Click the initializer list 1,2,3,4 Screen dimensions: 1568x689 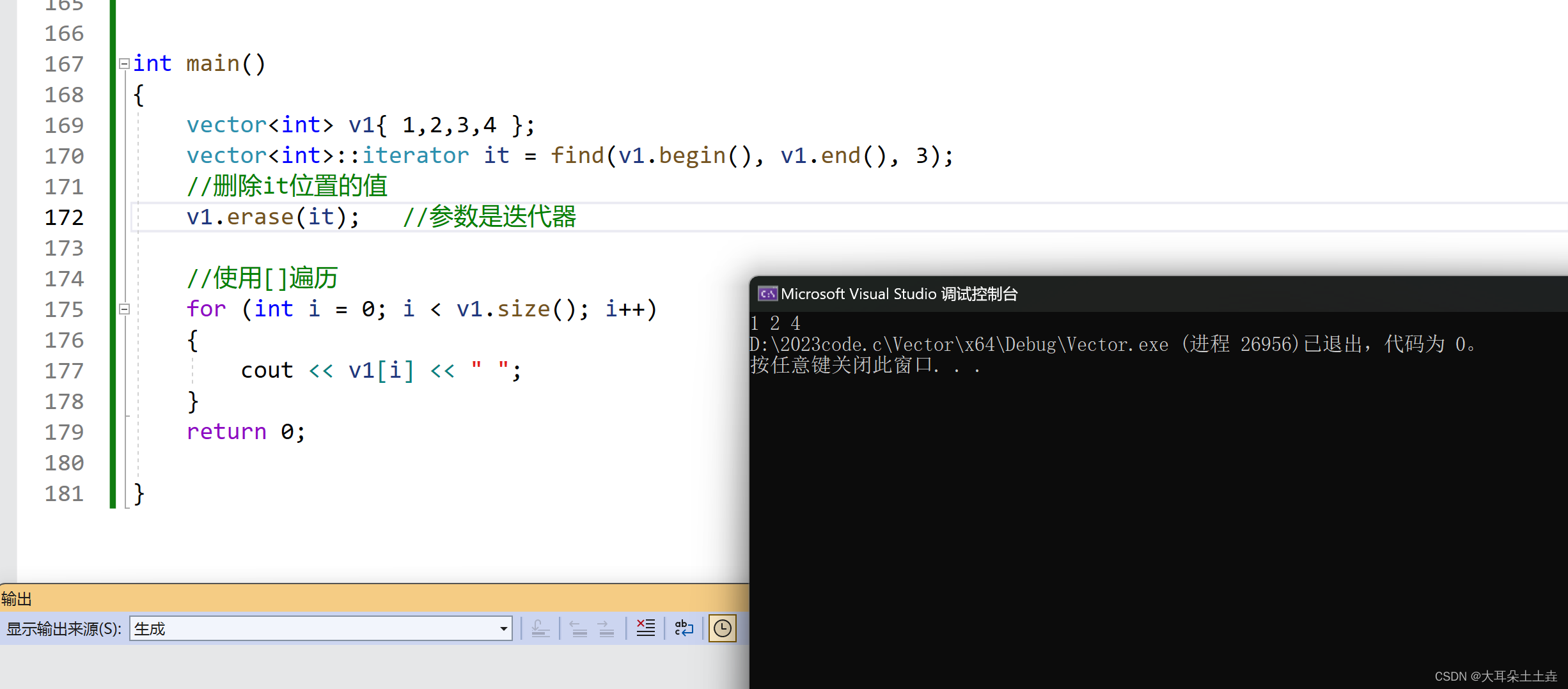click(x=449, y=125)
